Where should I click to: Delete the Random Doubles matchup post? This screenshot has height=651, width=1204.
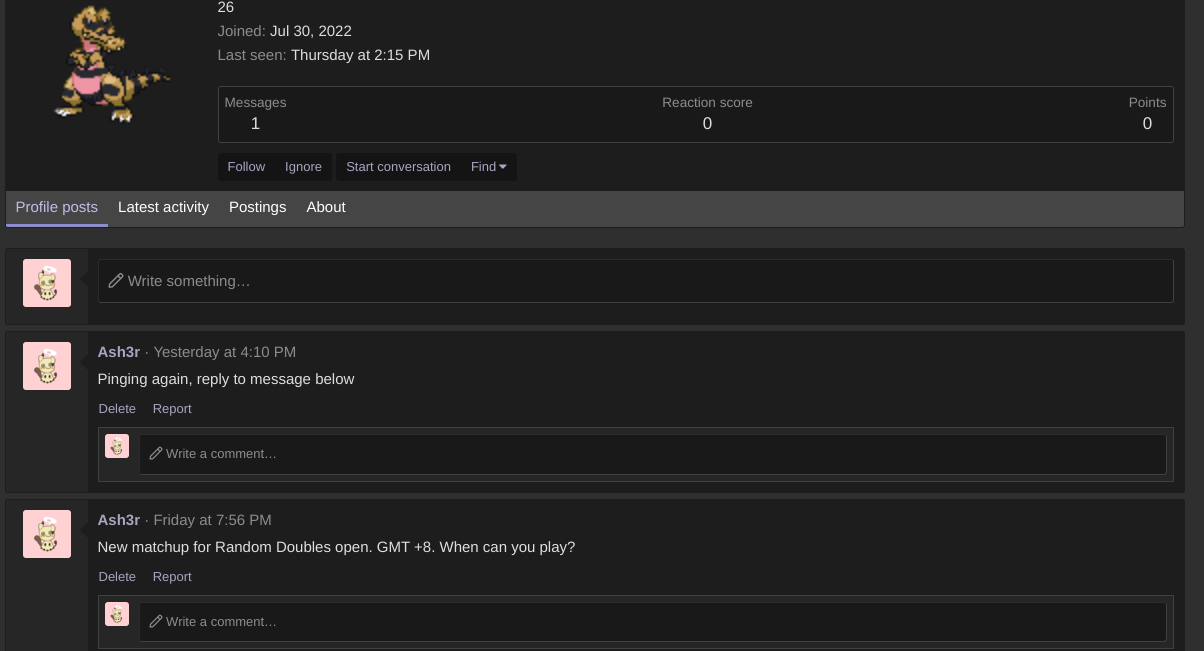click(117, 577)
